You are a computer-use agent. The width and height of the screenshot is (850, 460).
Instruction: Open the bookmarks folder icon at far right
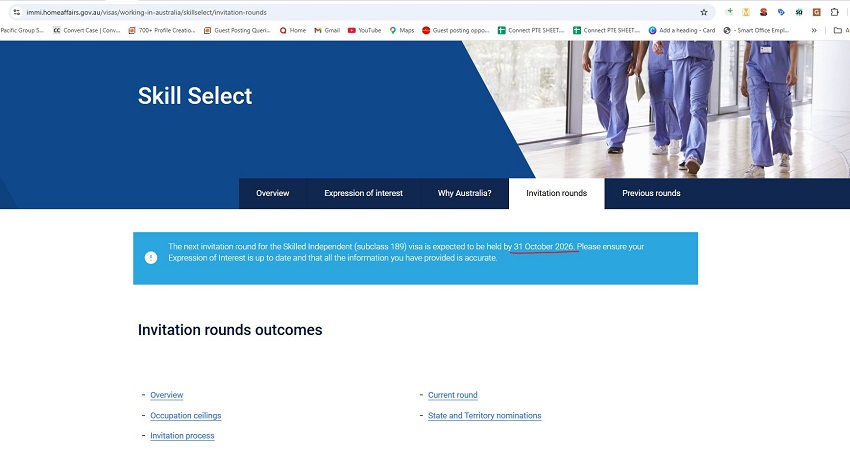(838, 30)
